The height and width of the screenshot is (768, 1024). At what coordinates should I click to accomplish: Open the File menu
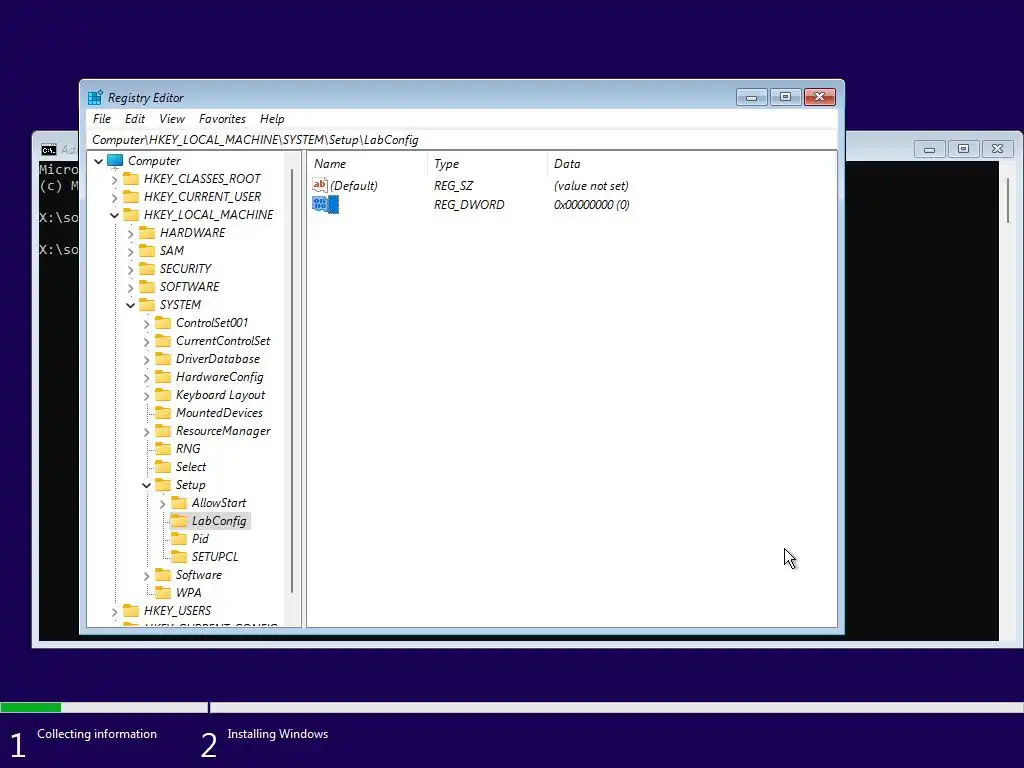pos(102,119)
